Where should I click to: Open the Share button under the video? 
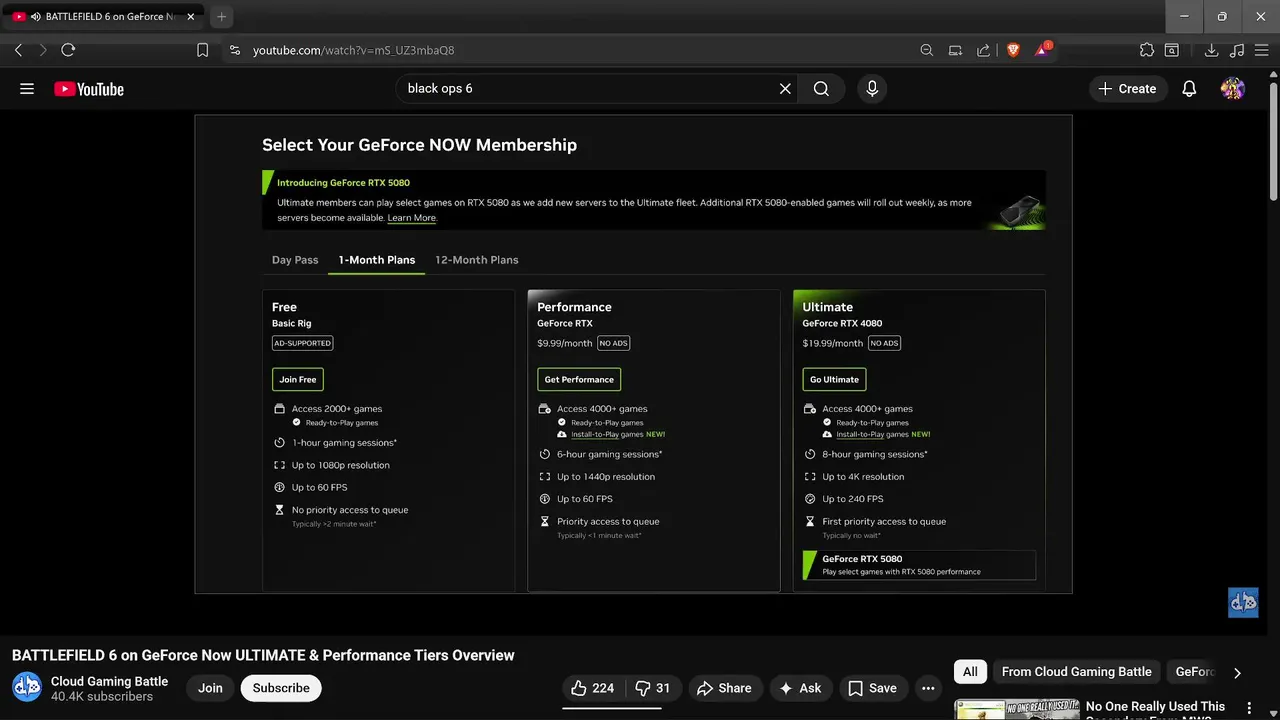tap(724, 688)
